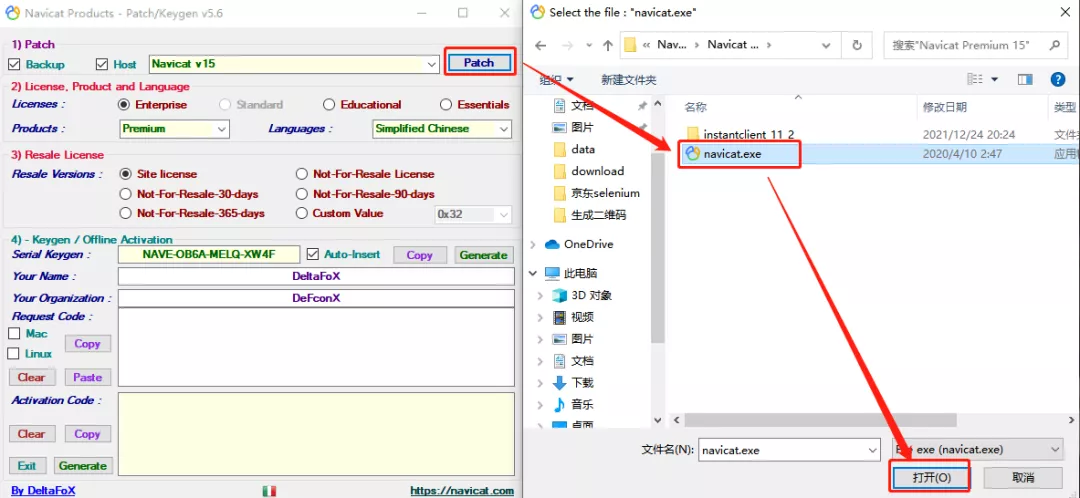This screenshot has width=1080, height=498.
Task: Refresh the file dialog folder view
Action: [857, 45]
